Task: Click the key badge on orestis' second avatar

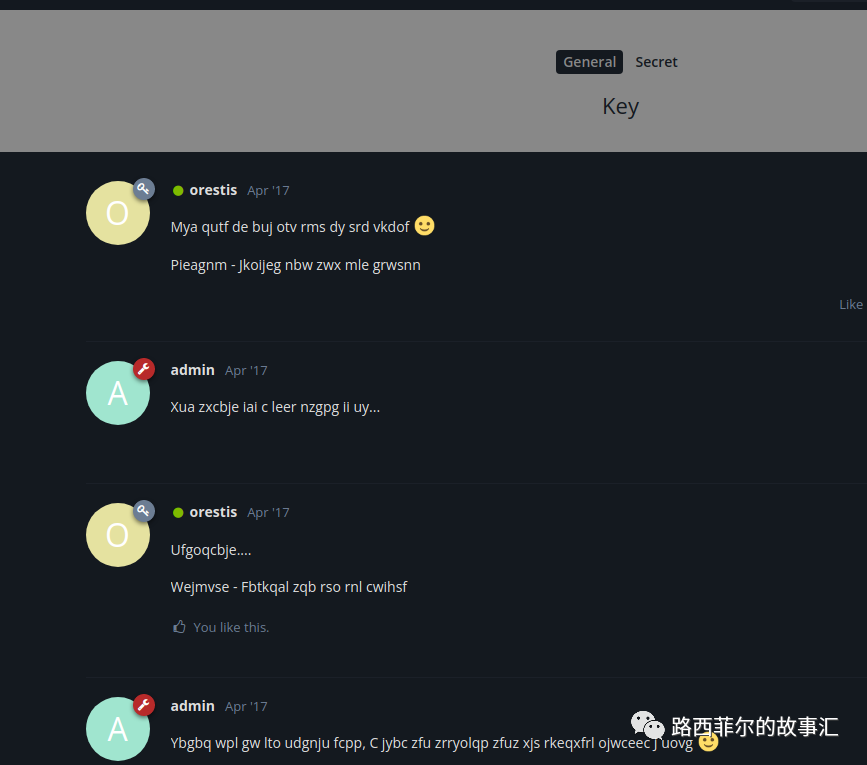Action: pos(144,511)
